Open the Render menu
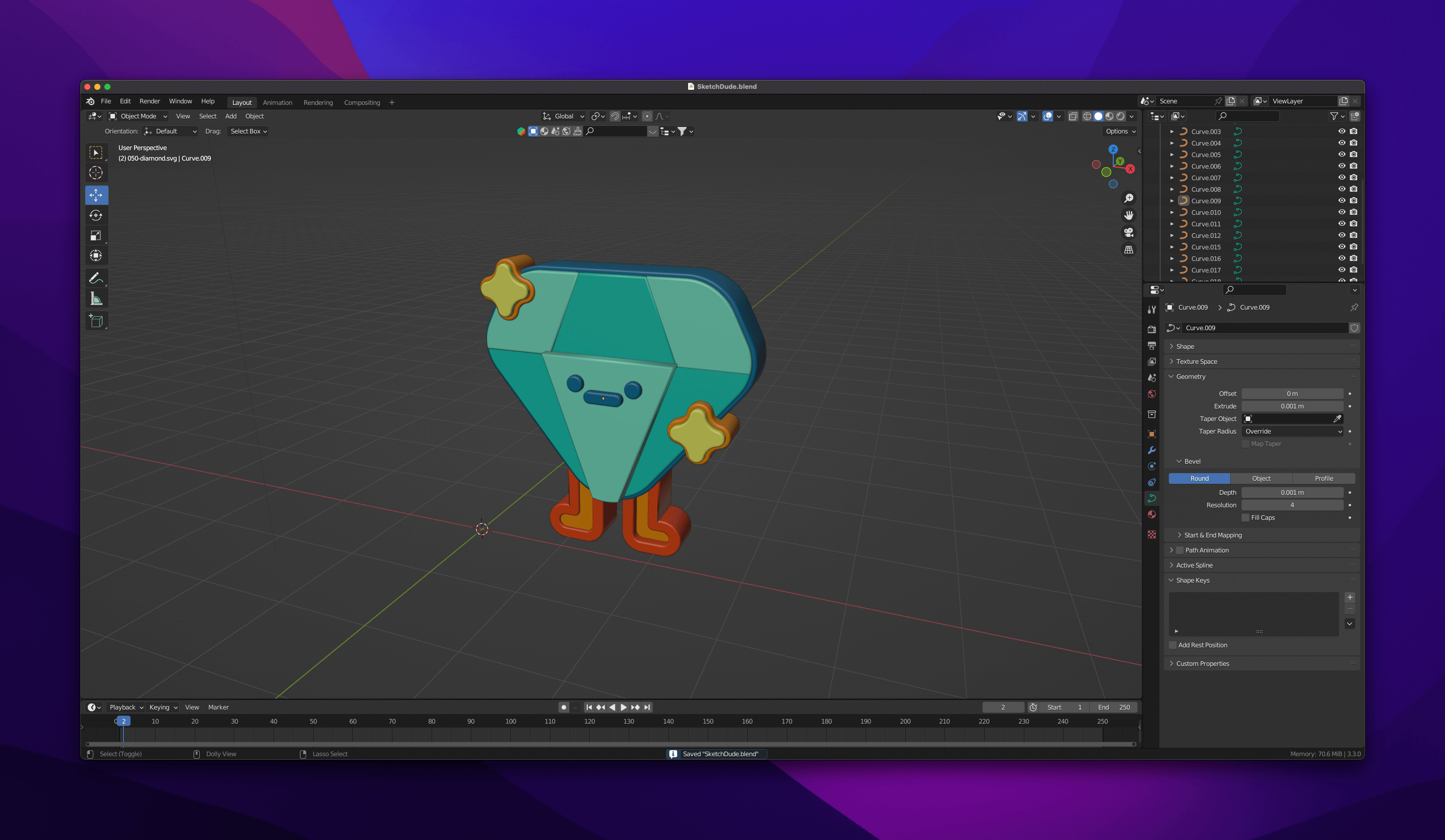The width and height of the screenshot is (1445, 840). [x=150, y=101]
